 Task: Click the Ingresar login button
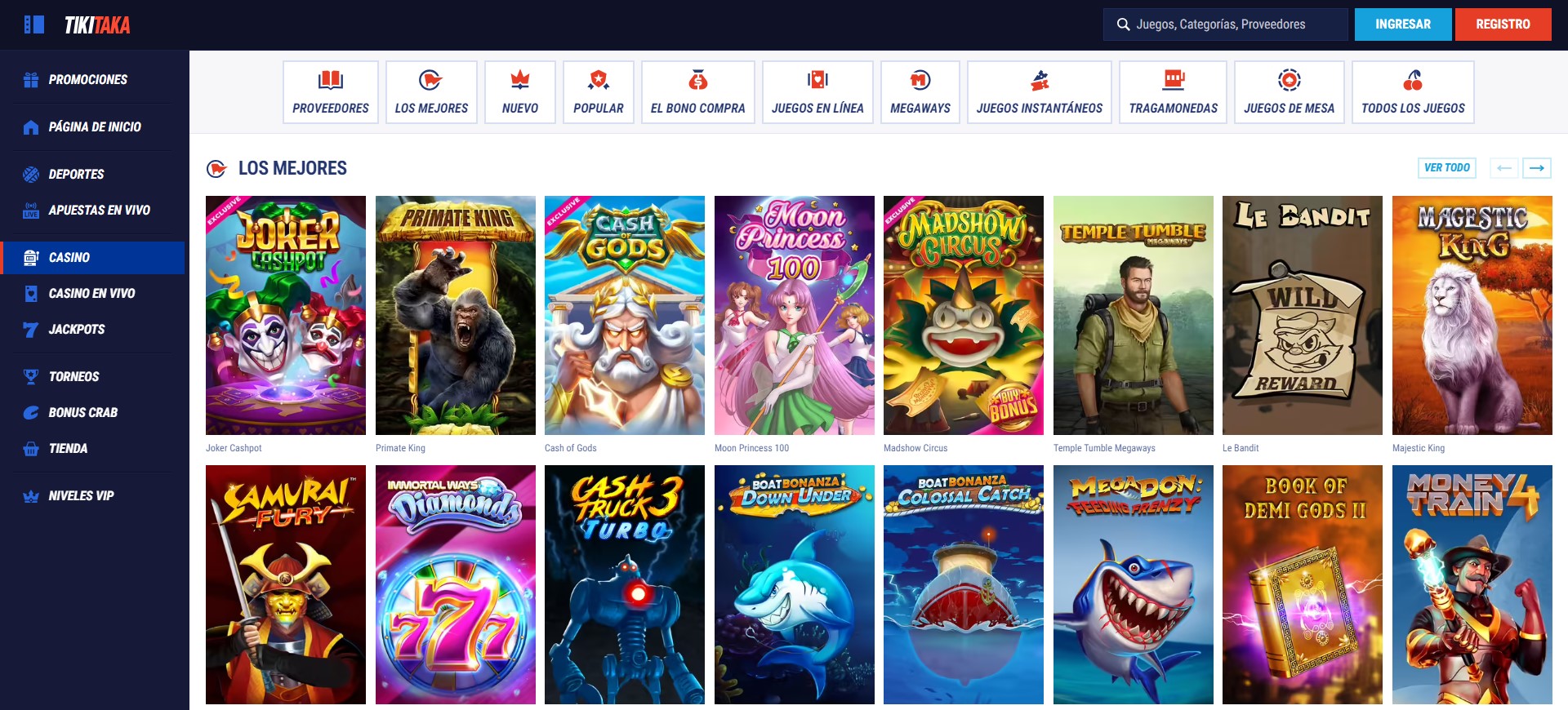pos(1403,24)
